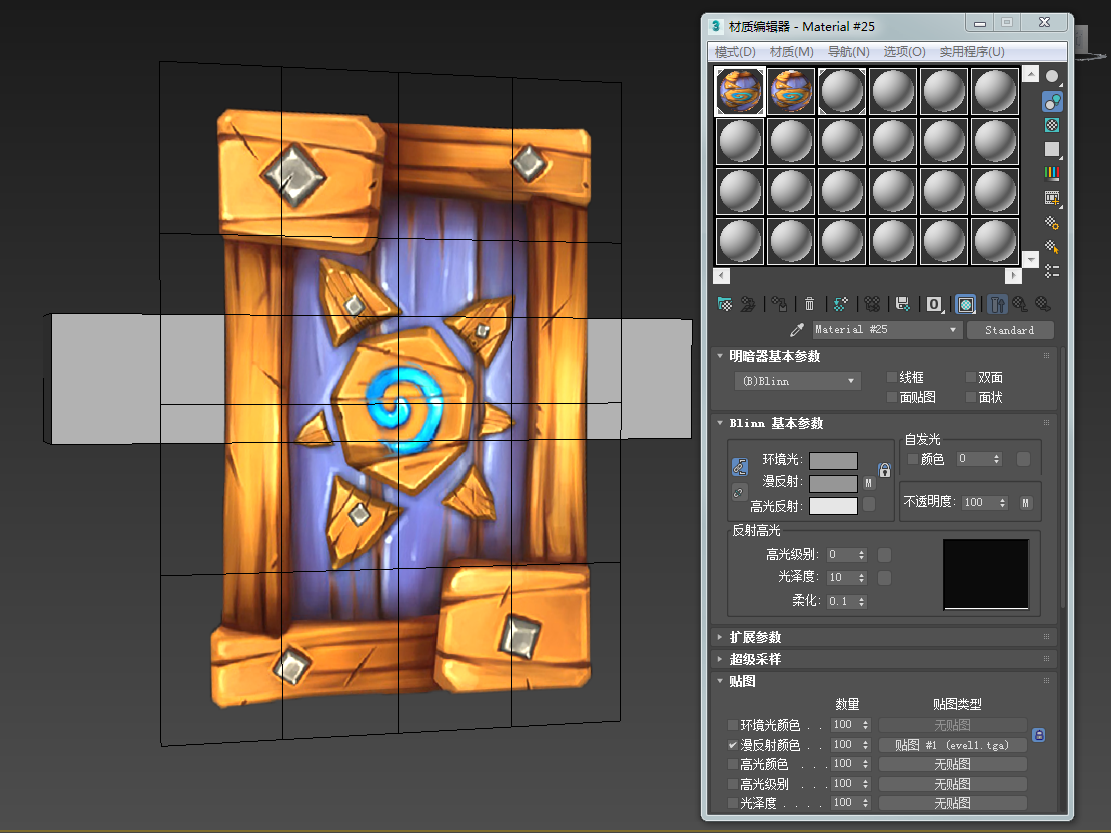
Task: Open the (B)Blinn shader dropdown
Action: pyautogui.click(x=798, y=381)
